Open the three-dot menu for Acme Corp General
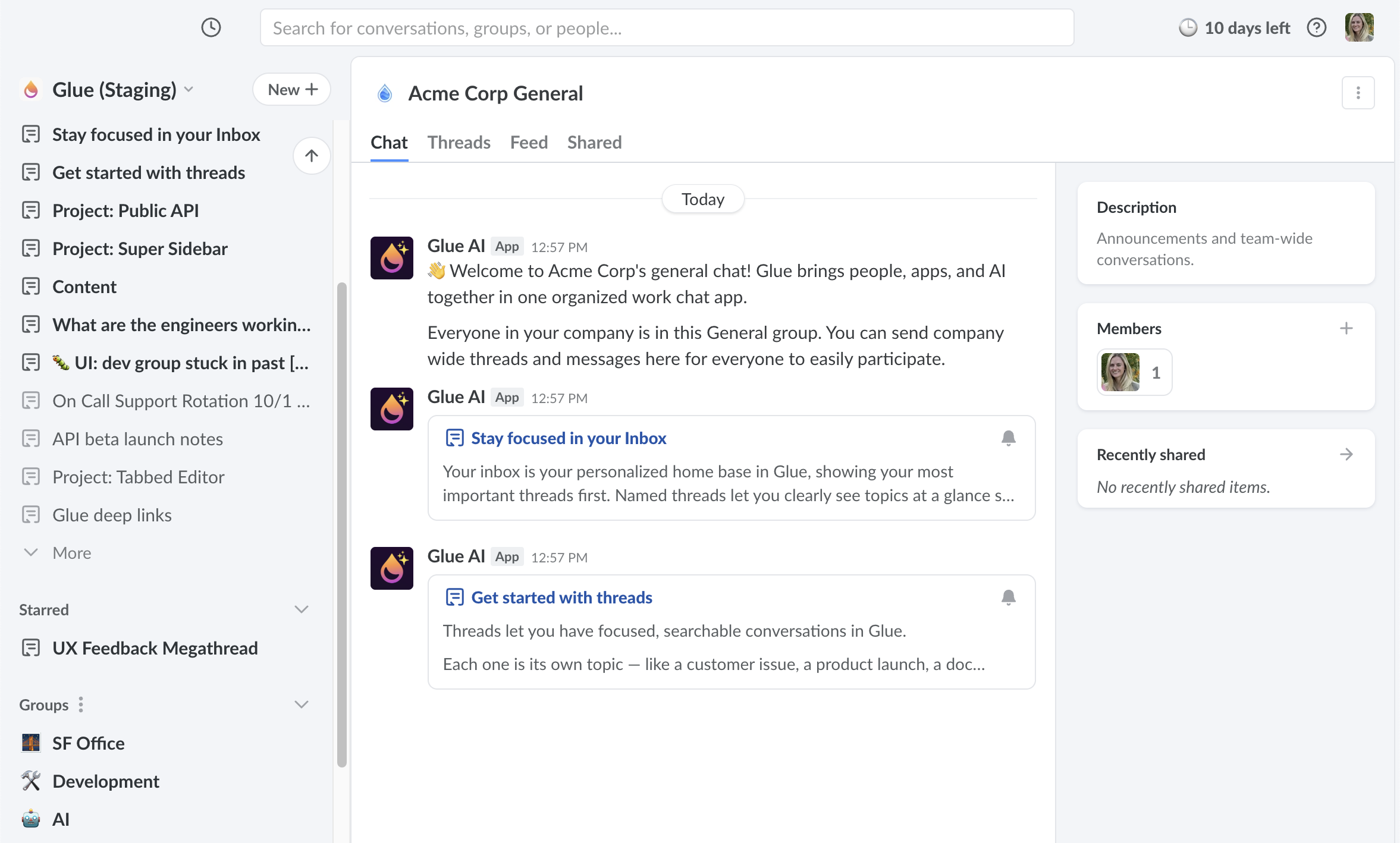This screenshot has height=843, width=1400. click(1358, 93)
